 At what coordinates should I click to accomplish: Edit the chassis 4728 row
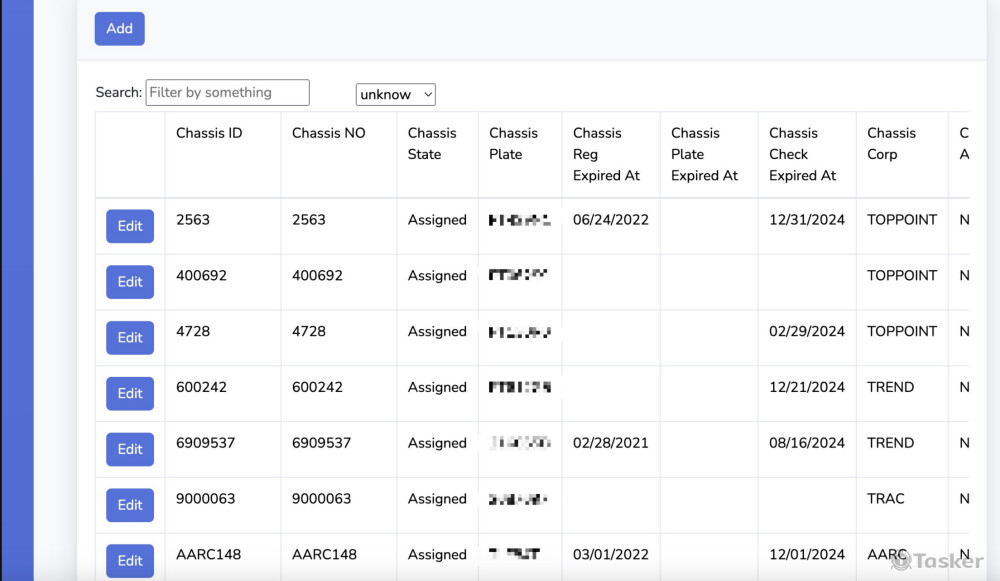click(x=130, y=338)
